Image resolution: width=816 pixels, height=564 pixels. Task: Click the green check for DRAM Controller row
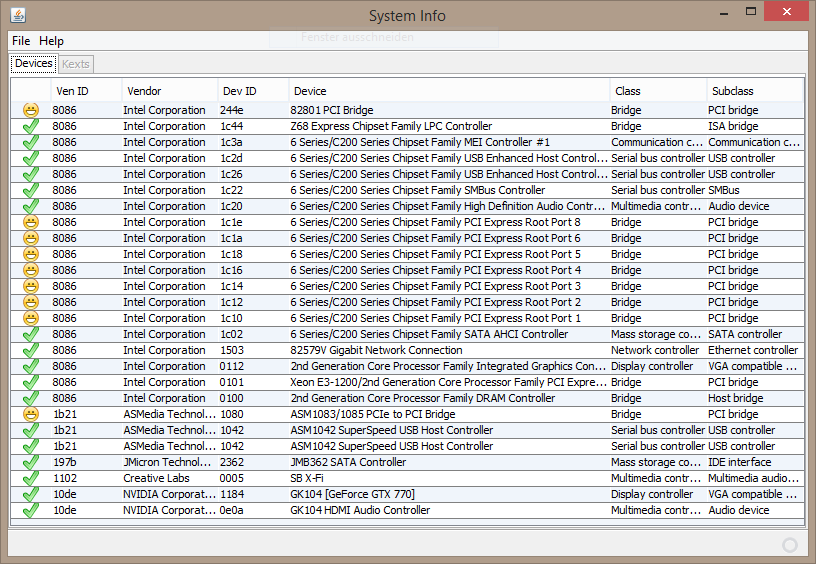coord(31,399)
